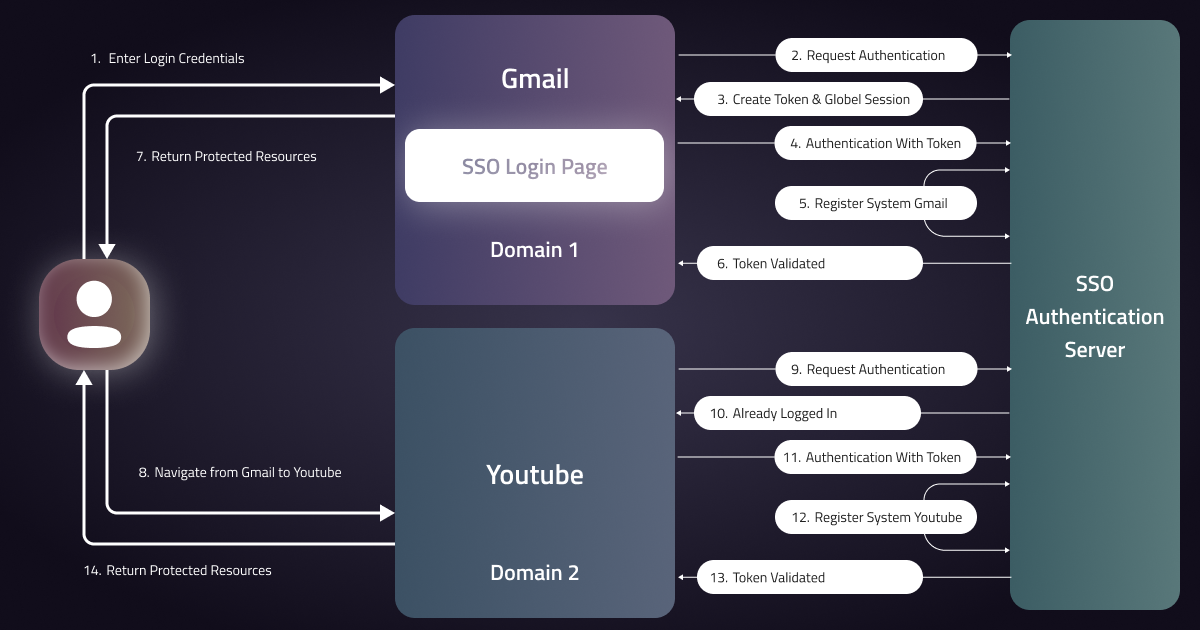Click '10. Already Logged In' pill

808,413
